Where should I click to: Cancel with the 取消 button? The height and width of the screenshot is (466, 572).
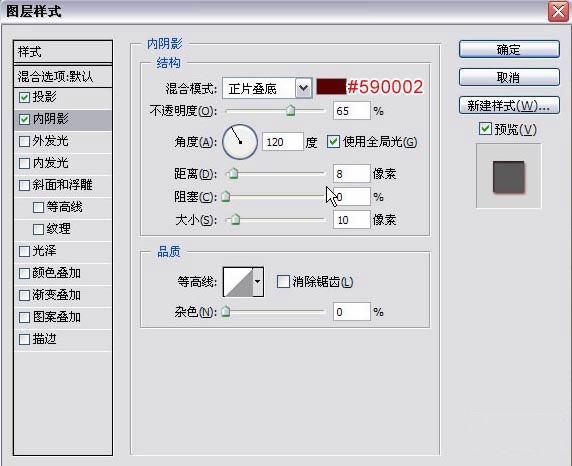(509, 77)
